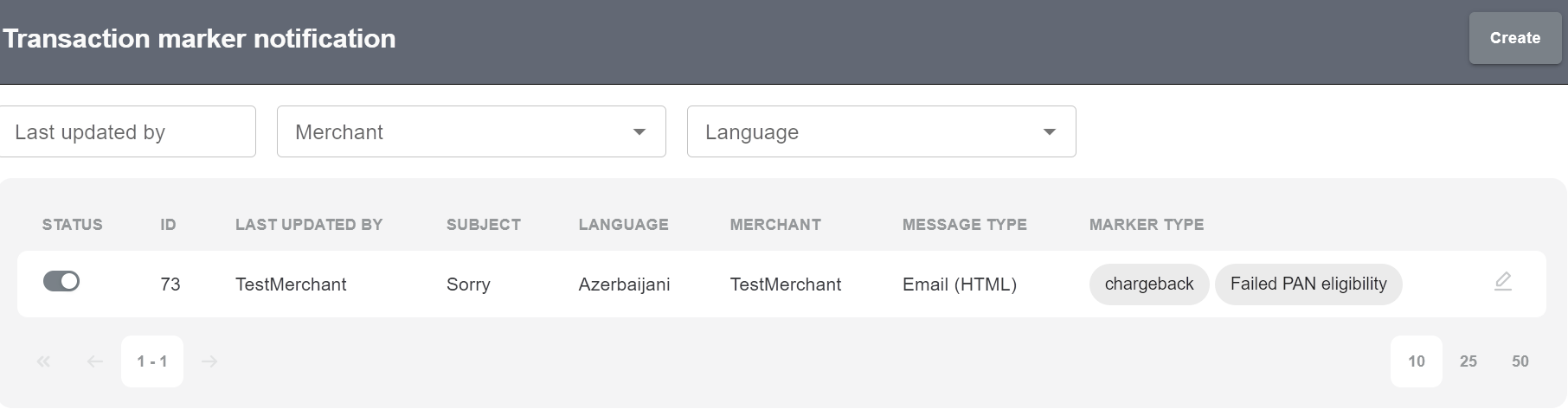
Task: Click the Create button
Action: pyautogui.click(x=1514, y=38)
